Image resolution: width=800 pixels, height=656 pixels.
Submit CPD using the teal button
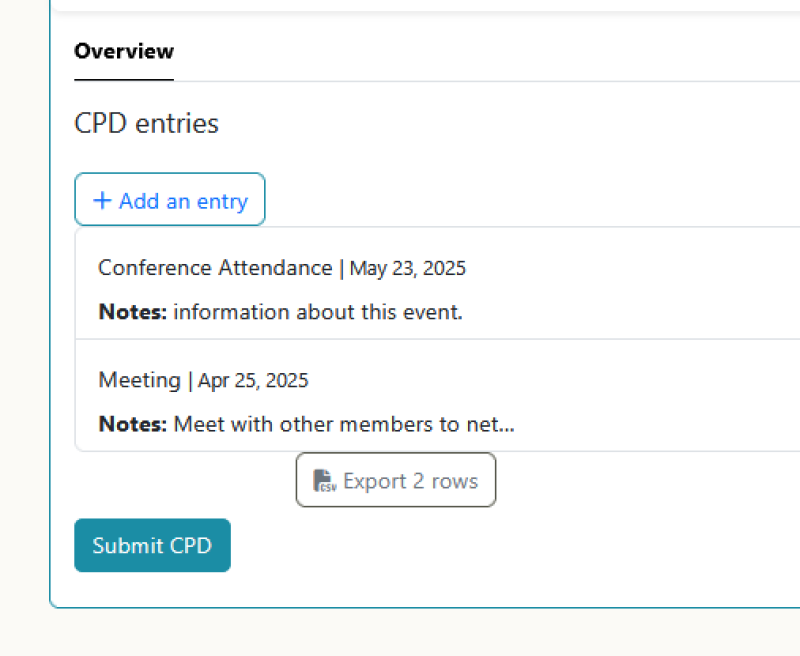tap(152, 545)
